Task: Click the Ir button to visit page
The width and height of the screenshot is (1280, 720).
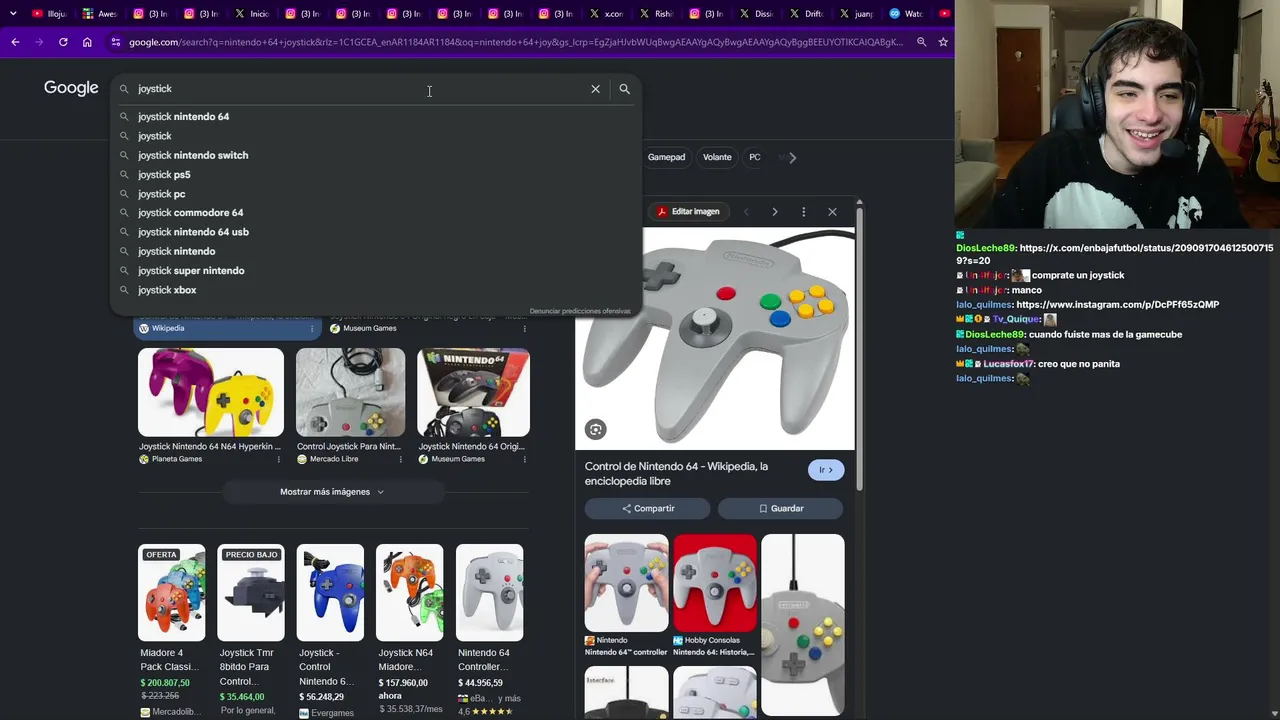Action: click(x=826, y=470)
